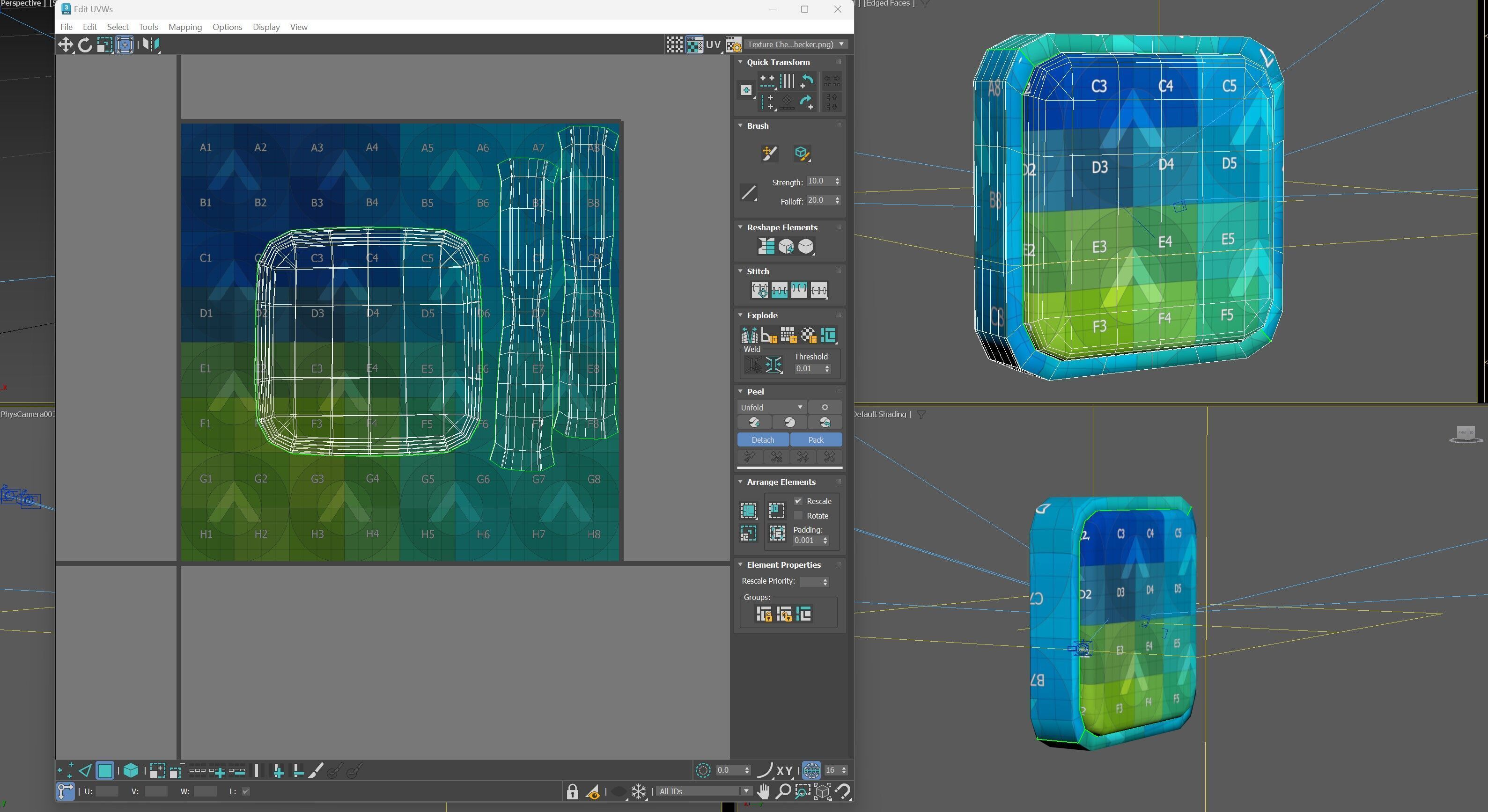Click the Detach button

coord(762,440)
